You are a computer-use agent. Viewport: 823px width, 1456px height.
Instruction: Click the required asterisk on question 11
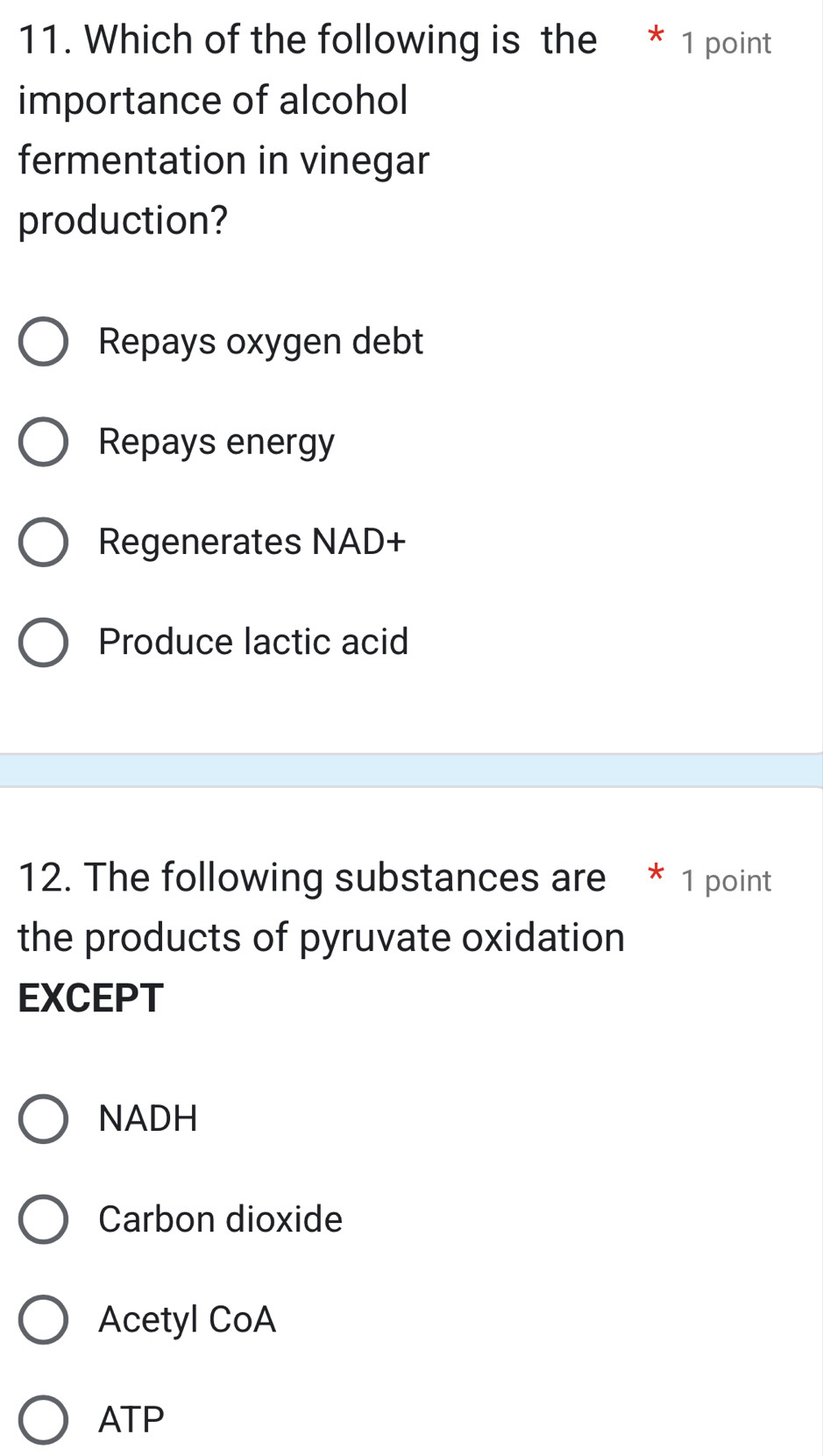[x=656, y=35]
